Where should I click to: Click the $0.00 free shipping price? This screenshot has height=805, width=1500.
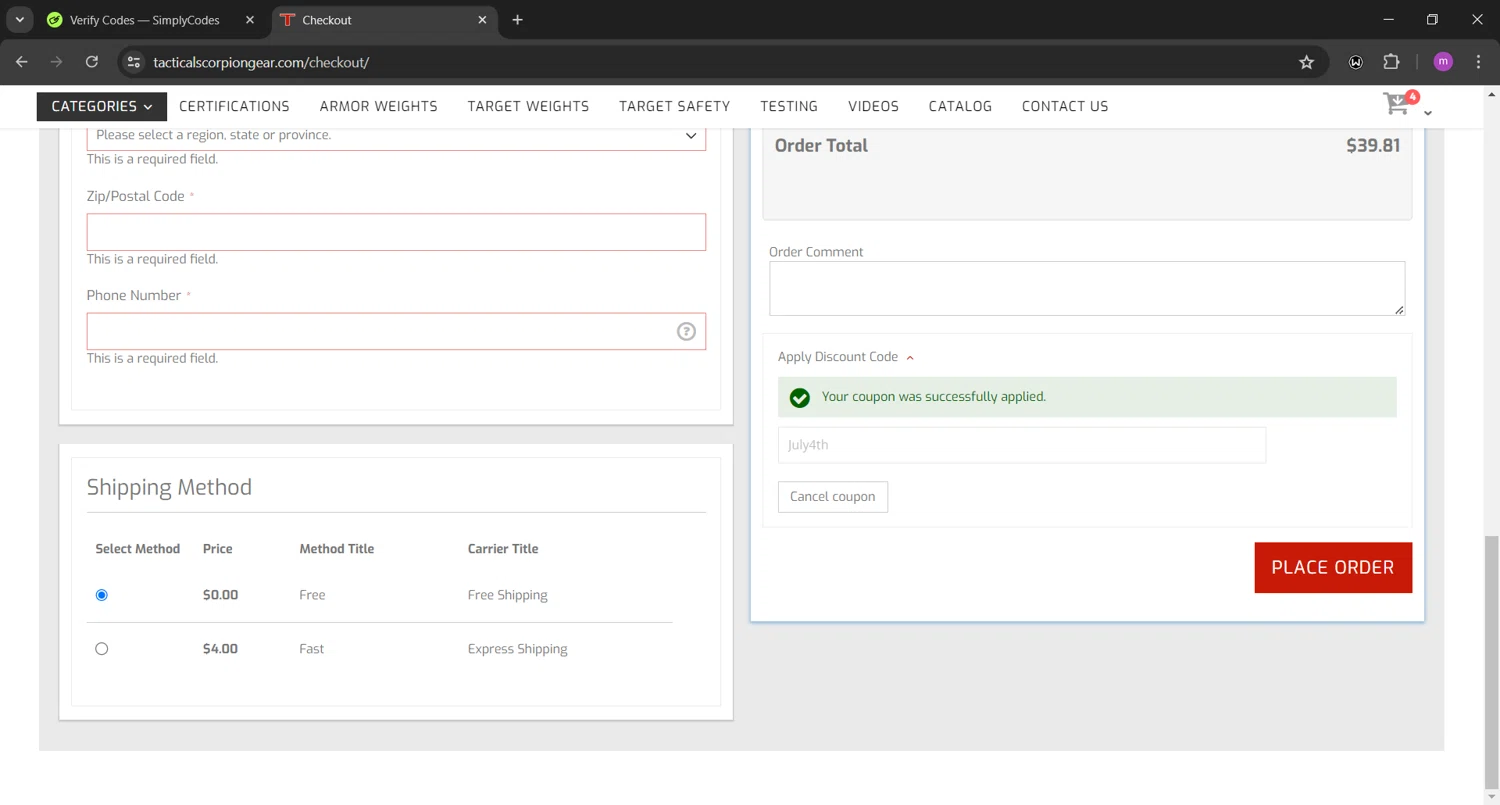[220, 595]
